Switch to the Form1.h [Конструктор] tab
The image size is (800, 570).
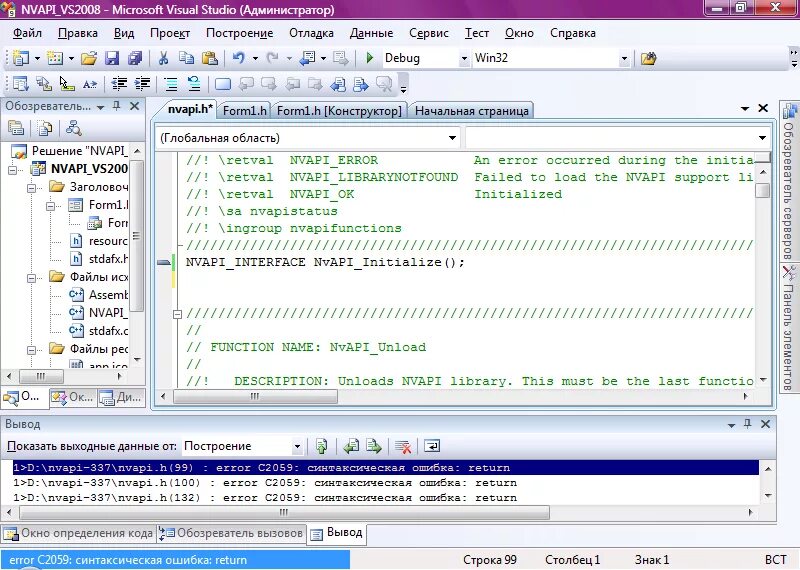click(339, 111)
